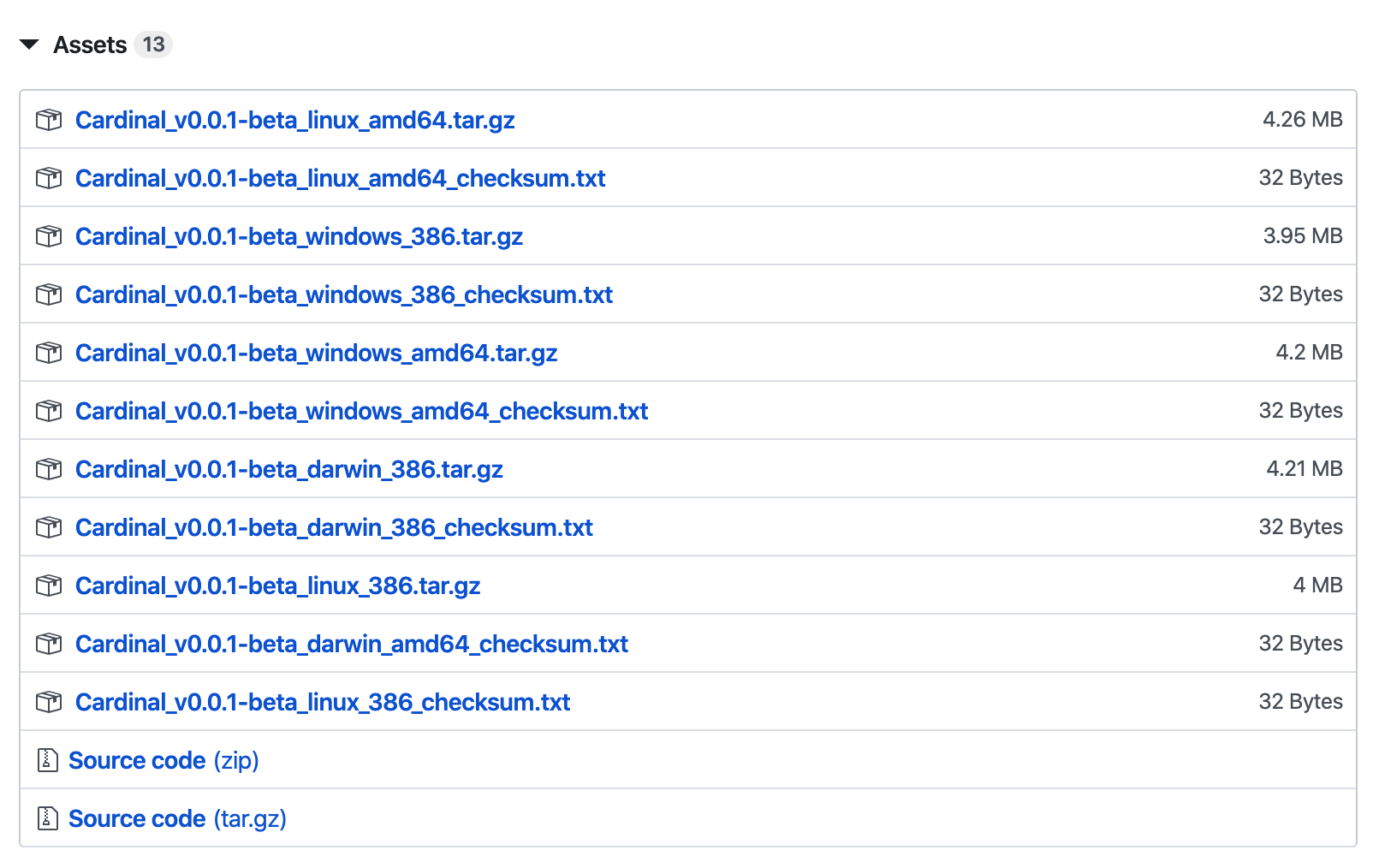Click the Assets count badge 13
The height and width of the screenshot is (868, 1373).
(x=153, y=45)
